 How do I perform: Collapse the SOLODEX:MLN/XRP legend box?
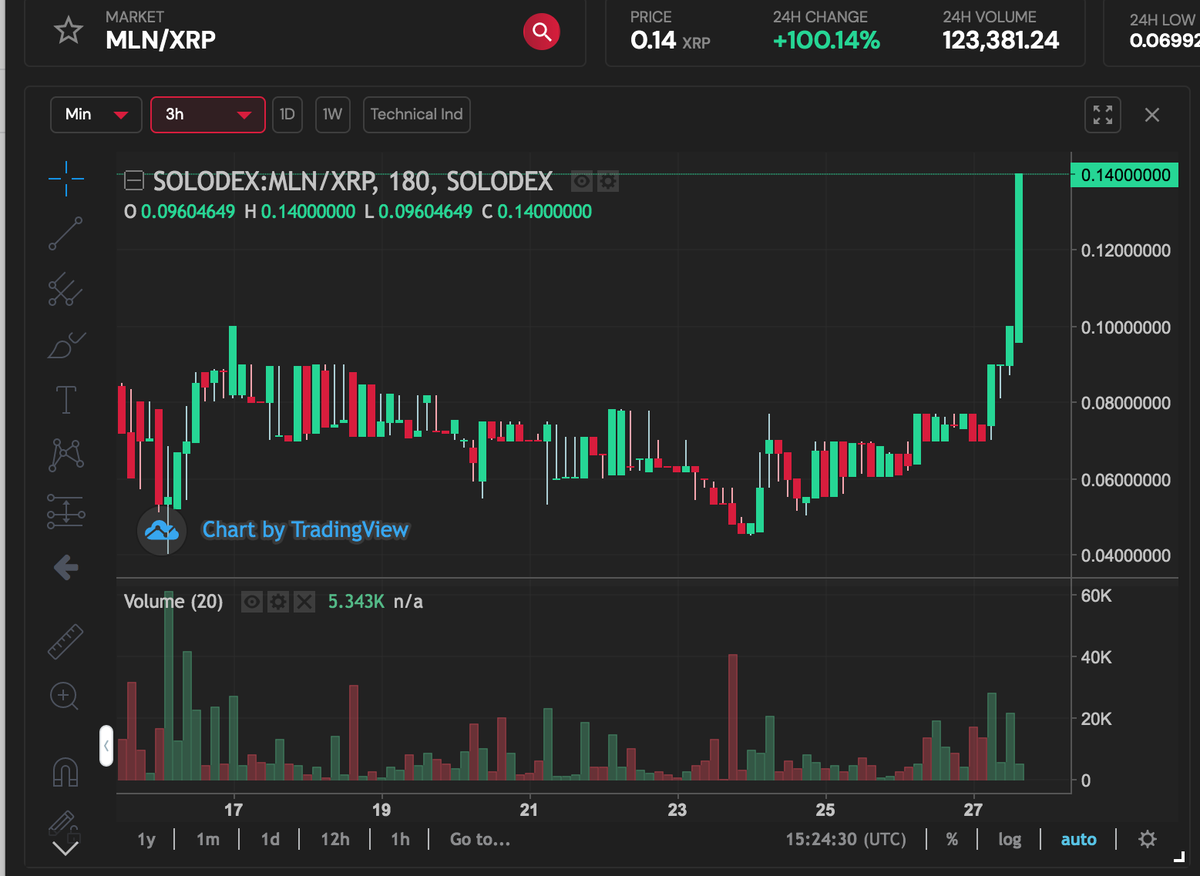click(x=133, y=181)
